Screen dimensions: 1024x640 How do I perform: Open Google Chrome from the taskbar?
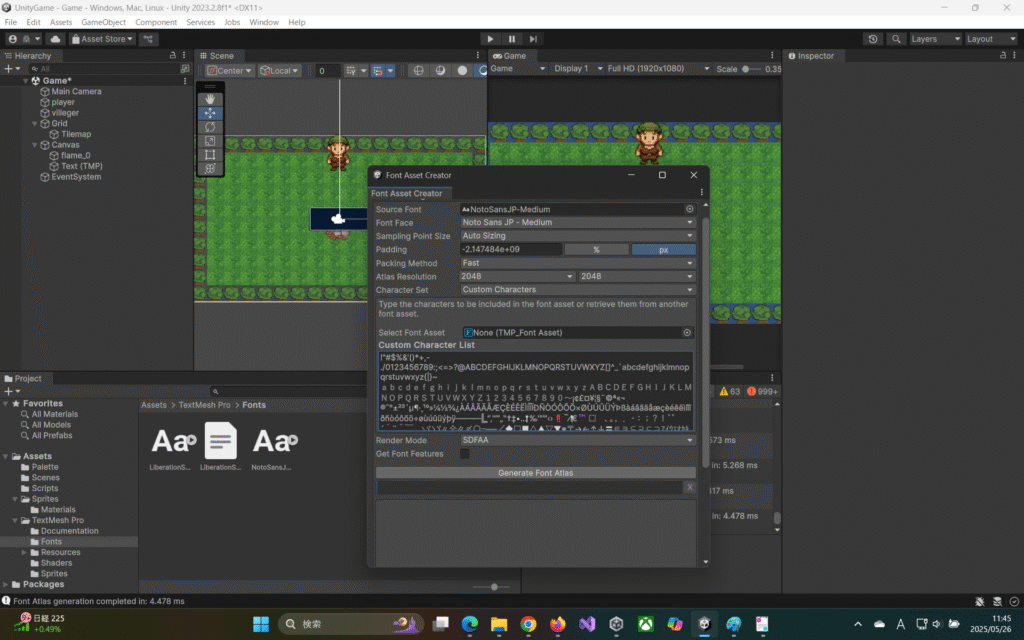pos(528,624)
